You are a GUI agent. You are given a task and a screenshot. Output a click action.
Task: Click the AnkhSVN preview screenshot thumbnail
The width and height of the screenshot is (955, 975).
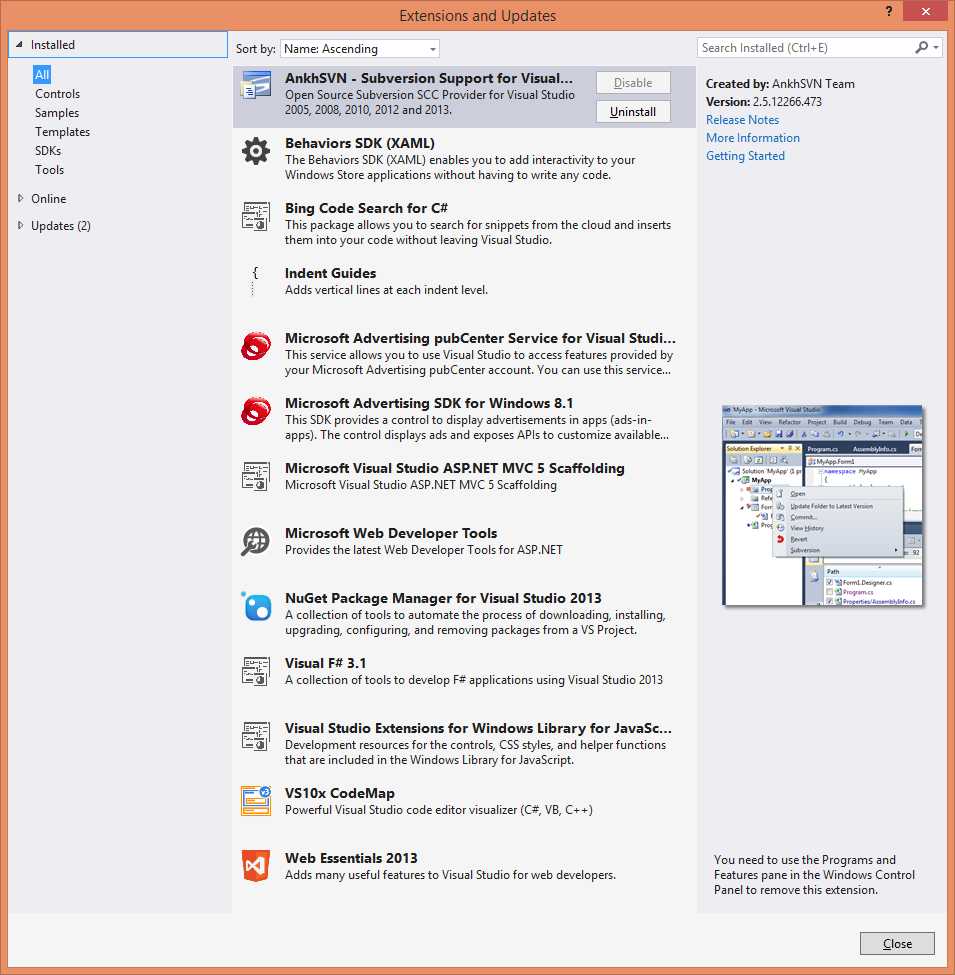pyautogui.click(x=823, y=505)
